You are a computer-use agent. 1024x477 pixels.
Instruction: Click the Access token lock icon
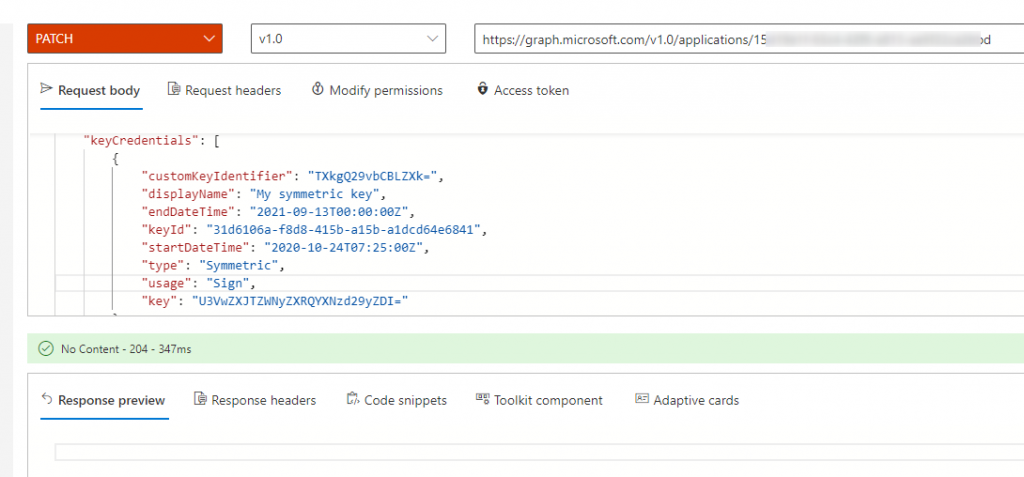click(x=483, y=88)
